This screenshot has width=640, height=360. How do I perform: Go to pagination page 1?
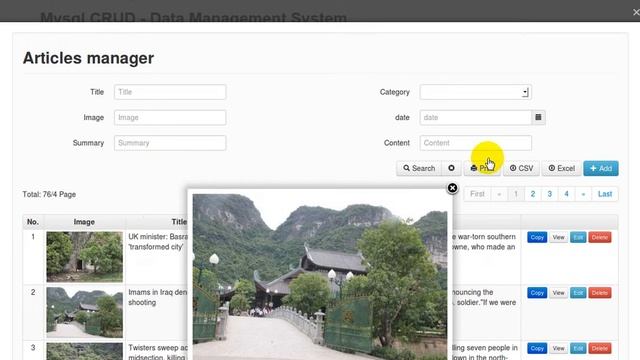516,194
